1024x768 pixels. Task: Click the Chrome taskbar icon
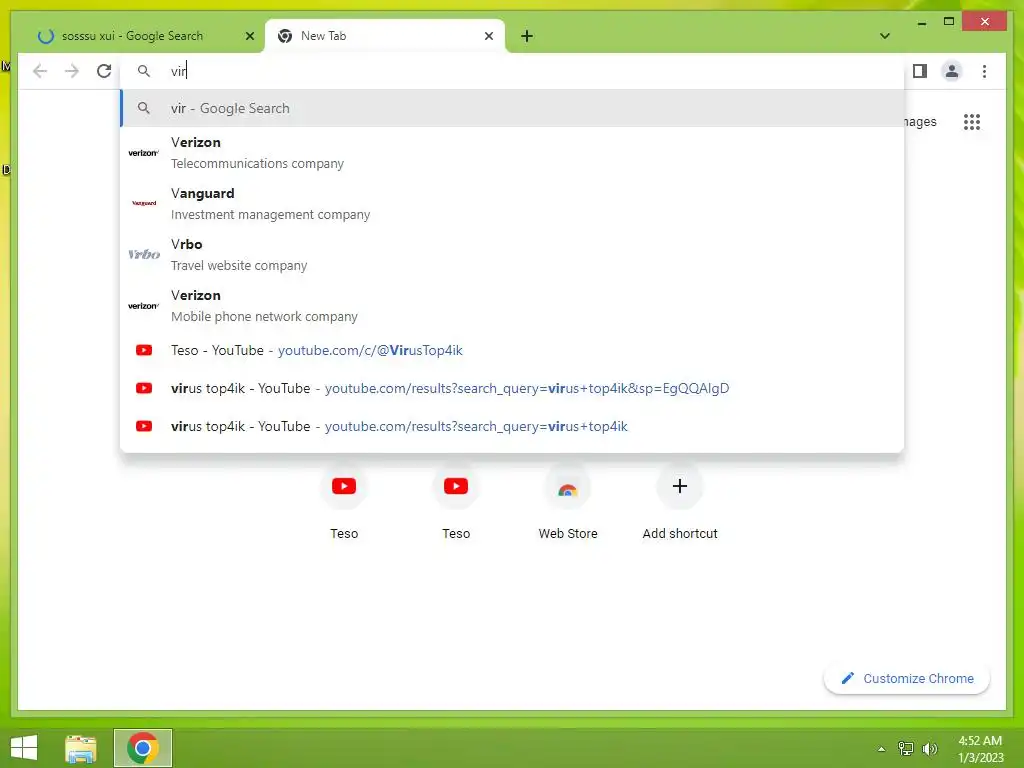tap(143, 748)
